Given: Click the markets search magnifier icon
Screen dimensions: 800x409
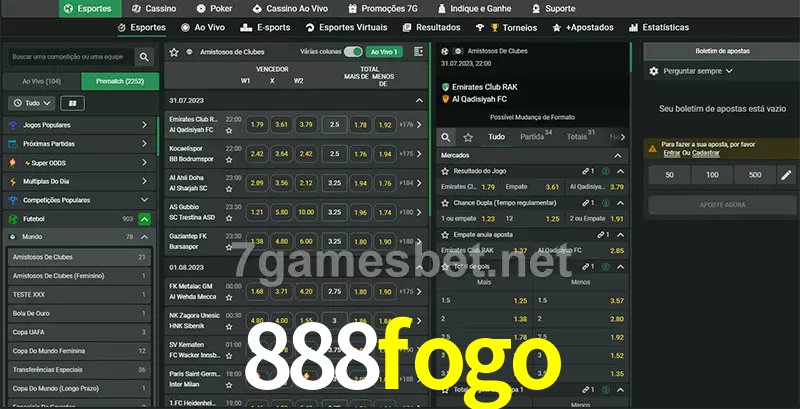Looking at the screenshot, I should pos(447,136).
